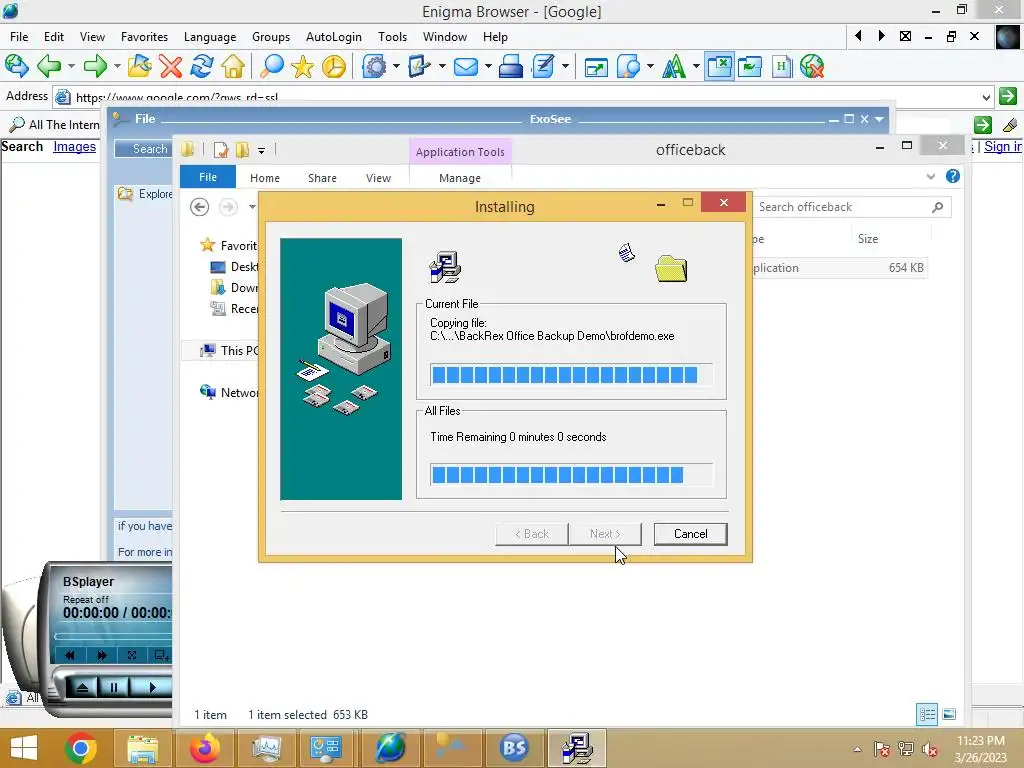Click the green Back arrow in Enigma Browser

coord(50,67)
